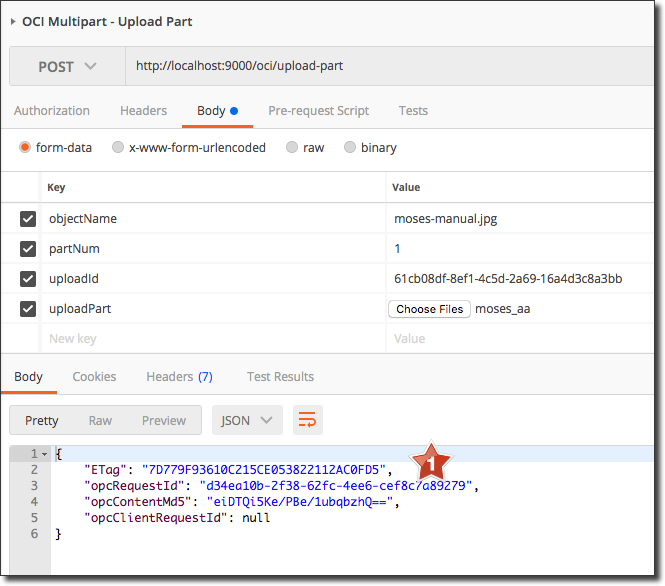Screen dimensions: 665x586
Task: Click the objectName key cell
Action: coord(213,219)
